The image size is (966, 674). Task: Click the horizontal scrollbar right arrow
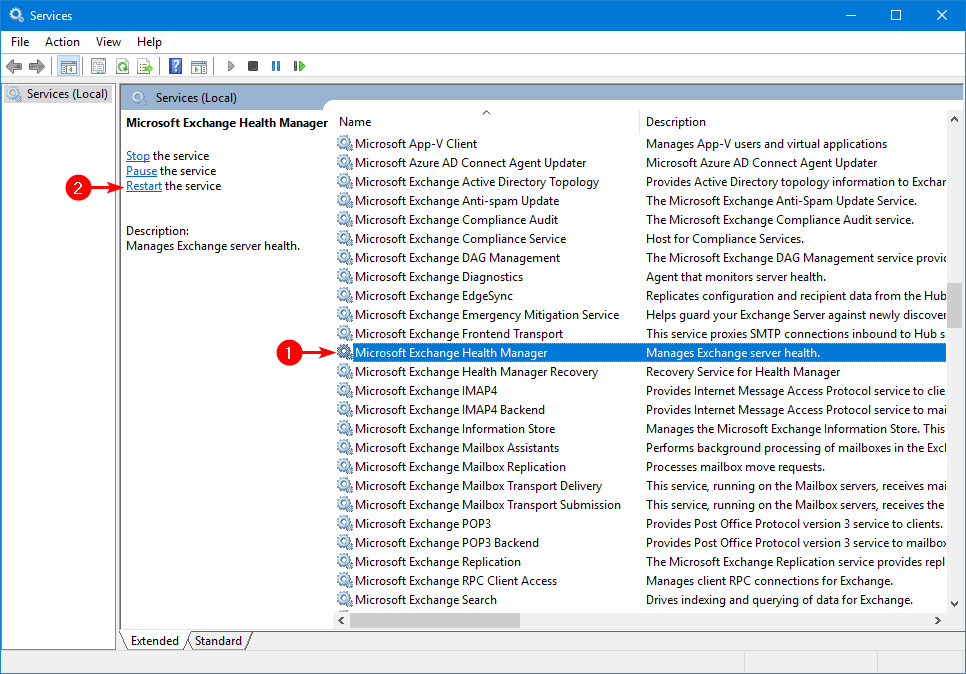pos(937,620)
